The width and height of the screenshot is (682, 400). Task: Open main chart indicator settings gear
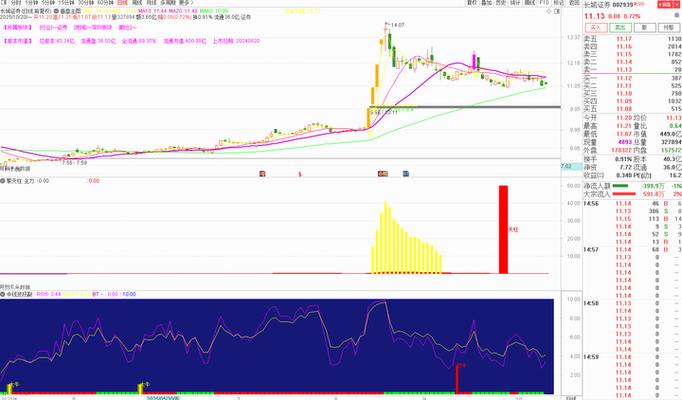[56, 10]
